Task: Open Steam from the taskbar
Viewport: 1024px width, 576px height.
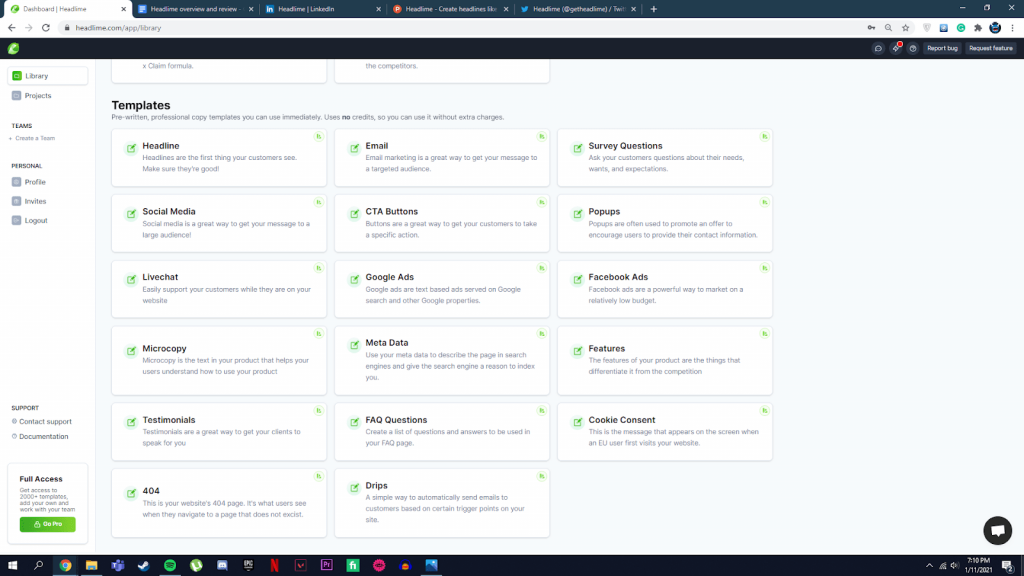Action: [144, 566]
